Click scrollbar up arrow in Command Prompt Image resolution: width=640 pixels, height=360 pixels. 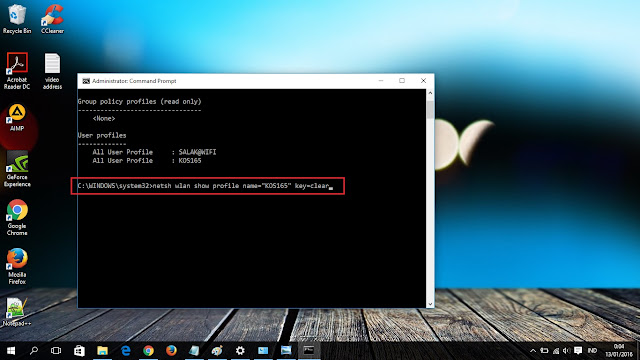click(x=430, y=93)
